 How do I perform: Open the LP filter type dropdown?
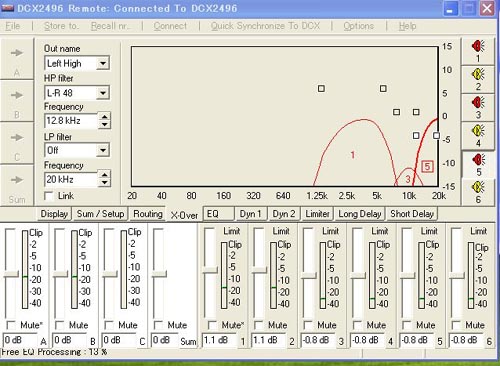(x=103, y=150)
